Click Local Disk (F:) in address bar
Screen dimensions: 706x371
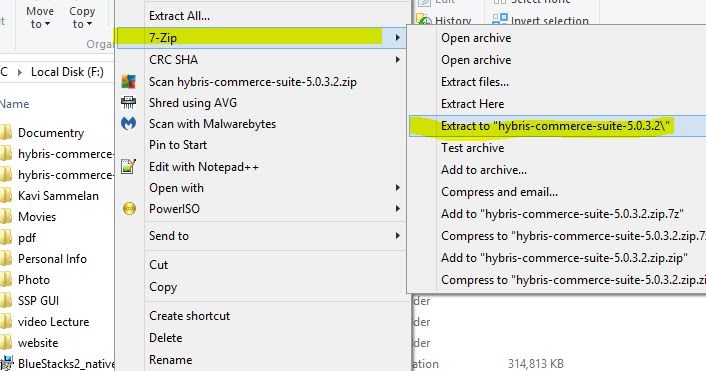pyautogui.click(x=67, y=72)
